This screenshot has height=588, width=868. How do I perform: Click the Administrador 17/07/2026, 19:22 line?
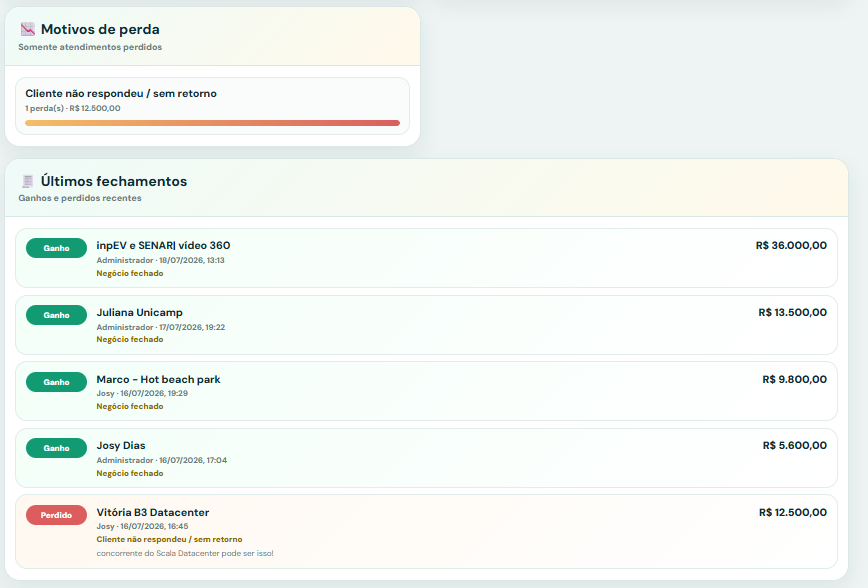(x=161, y=327)
